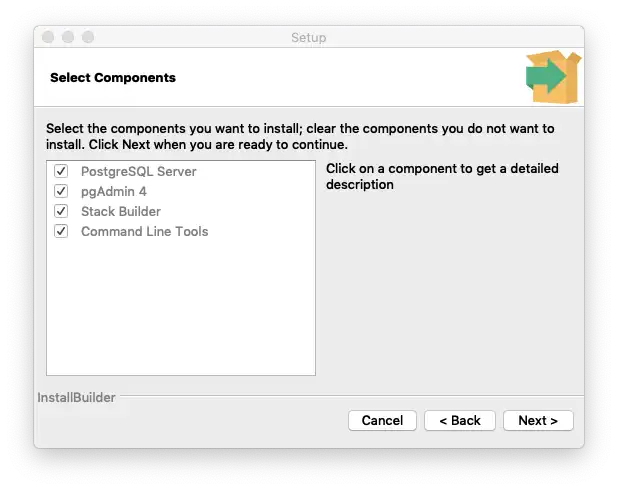Screen dimensions: 618x490
Task: Toggle the pgAdmin 4 checkbox
Action: (61, 192)
